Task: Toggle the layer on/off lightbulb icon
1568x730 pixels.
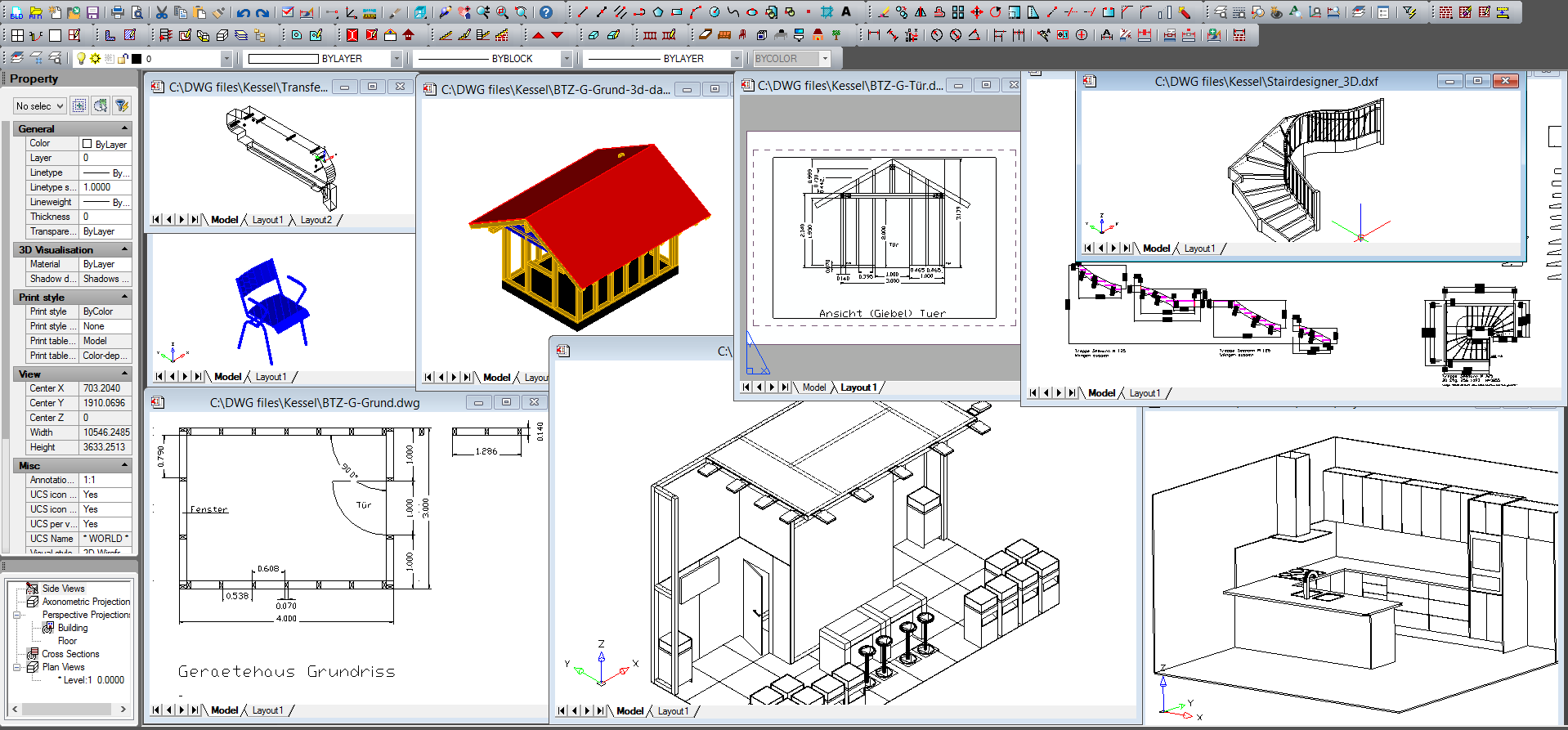Action: [81, 59]
